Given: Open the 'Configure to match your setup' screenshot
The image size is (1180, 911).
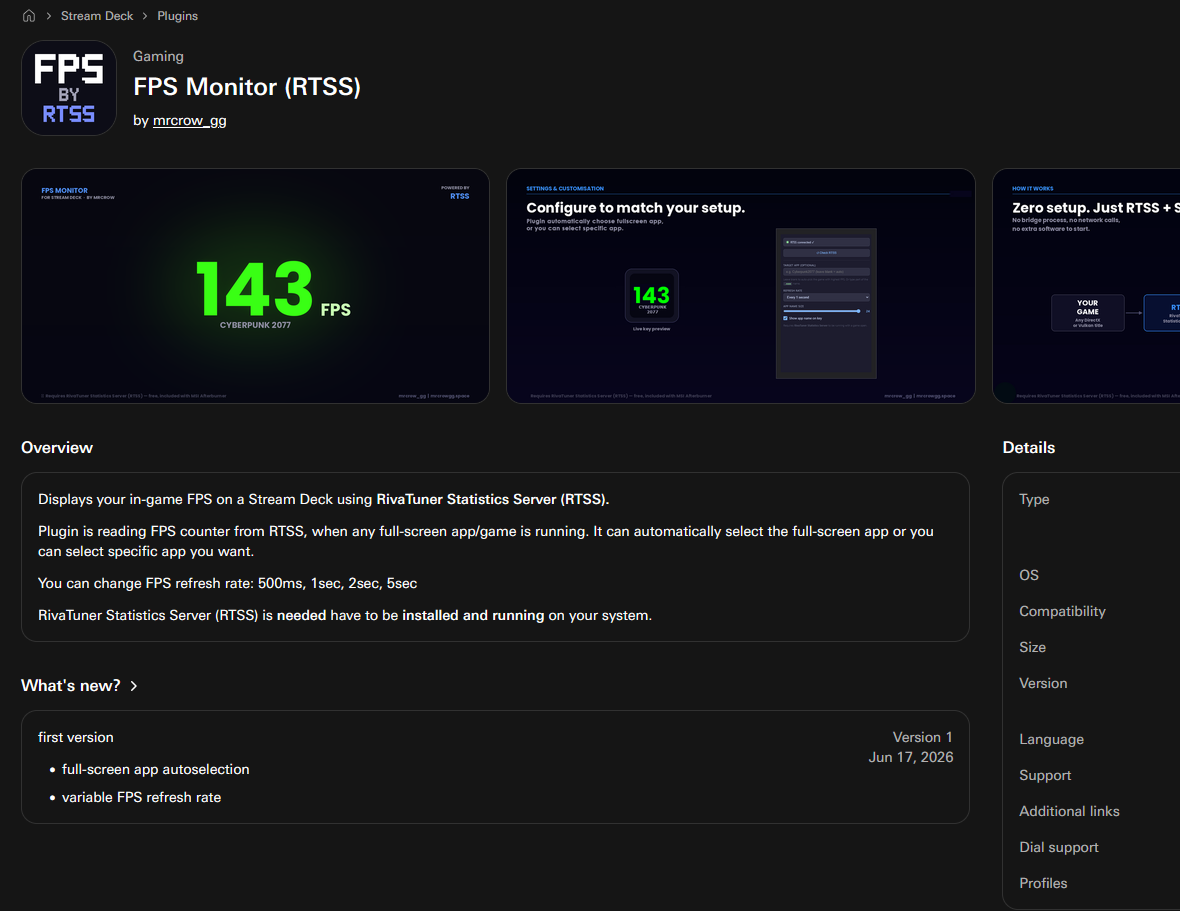Looking at the screenshot, I should click(x=741, y=286).
